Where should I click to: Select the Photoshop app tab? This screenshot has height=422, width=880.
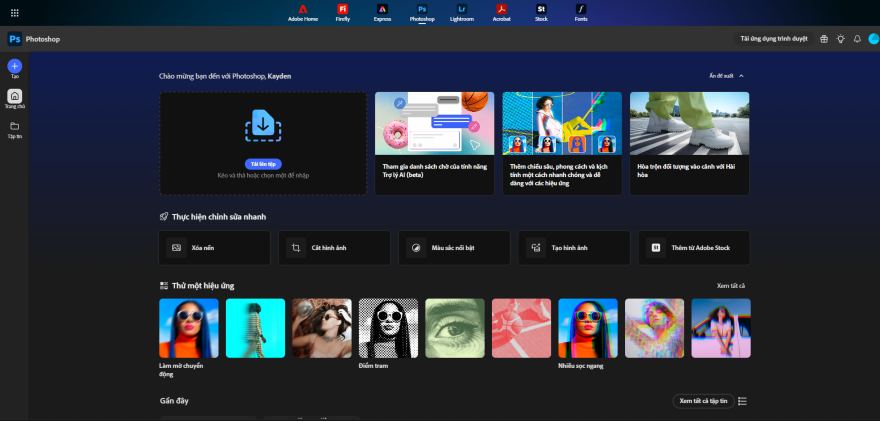[x=422, y=13]
